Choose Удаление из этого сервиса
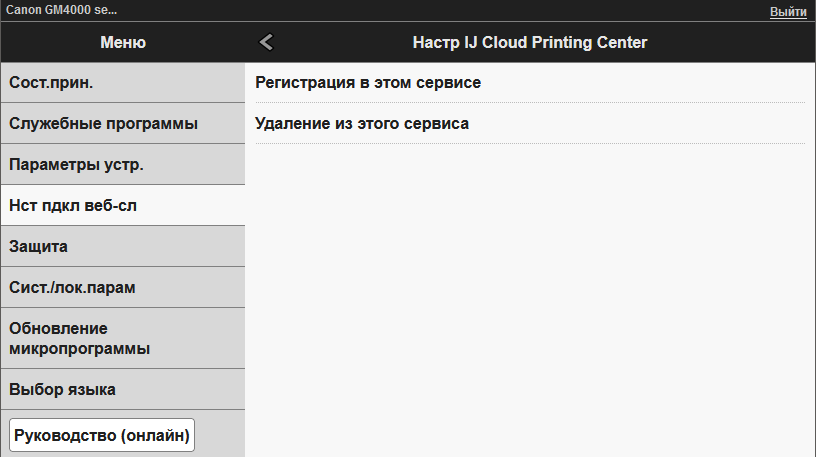The width and height of the screenshot is (816, 457). pyautogui.click(x=362, y=123)
